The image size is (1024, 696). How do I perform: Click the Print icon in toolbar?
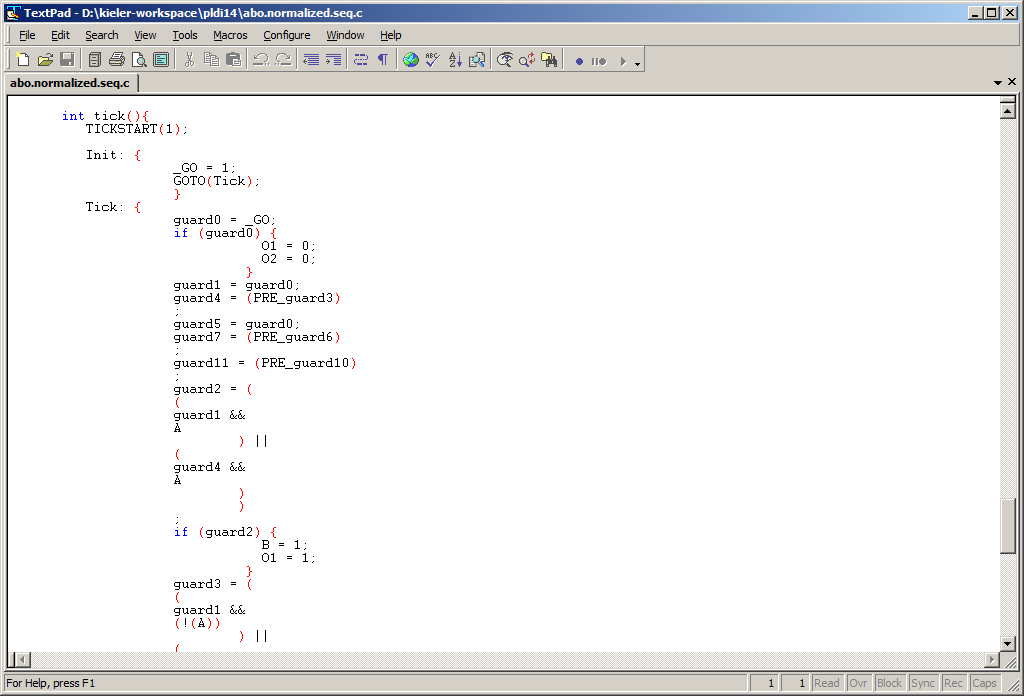(116, 60)
